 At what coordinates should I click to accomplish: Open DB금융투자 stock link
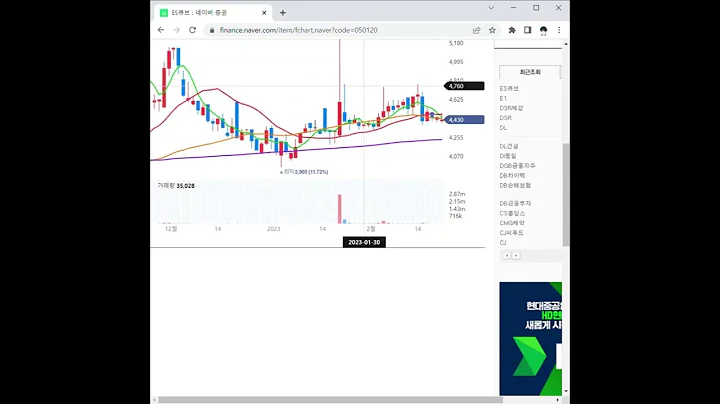(515, 203)
